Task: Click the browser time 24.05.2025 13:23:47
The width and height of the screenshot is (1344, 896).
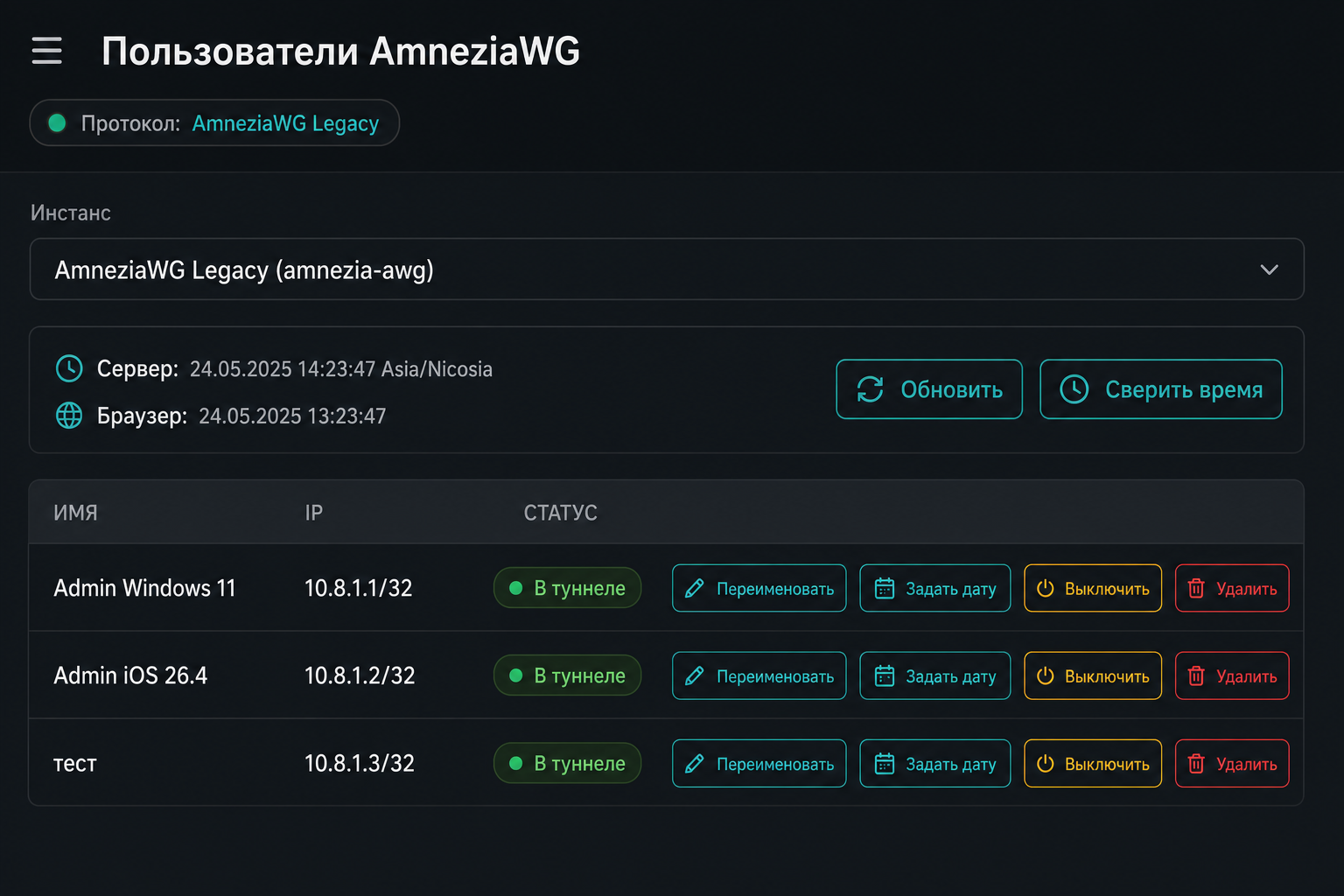Action: (292, 416)
